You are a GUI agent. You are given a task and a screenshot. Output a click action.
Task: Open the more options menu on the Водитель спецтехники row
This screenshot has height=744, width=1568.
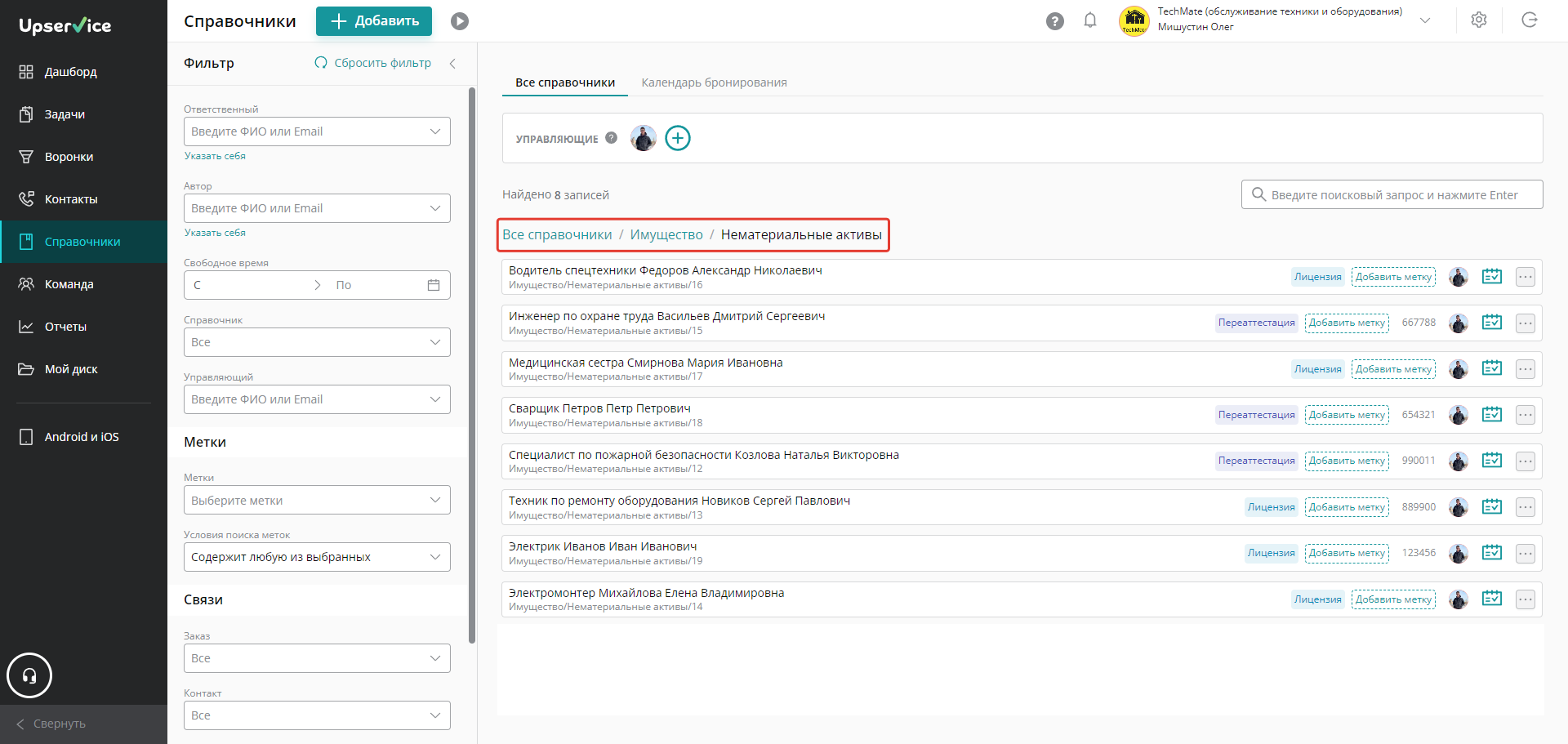[1526, 277]
